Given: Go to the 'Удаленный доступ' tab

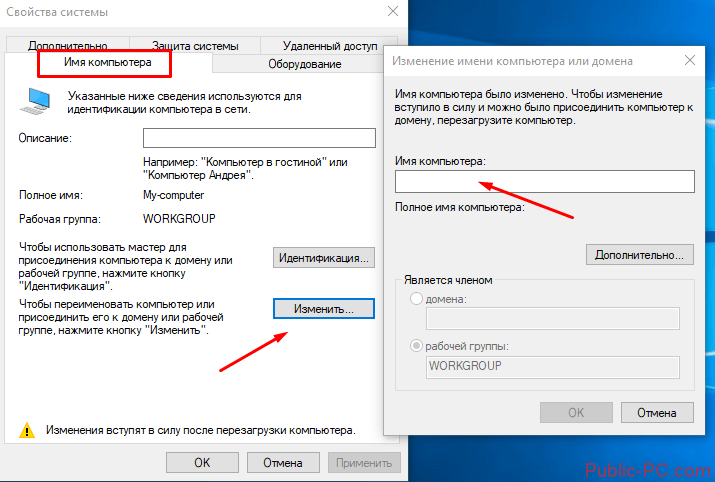Looking at the screenshot, I should [x=329, y=46].
